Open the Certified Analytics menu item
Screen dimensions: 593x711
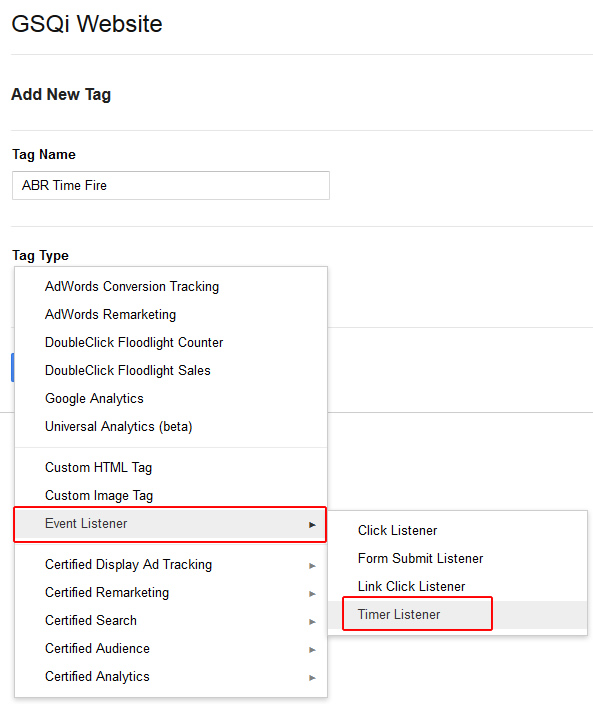[x=171, y=677]
